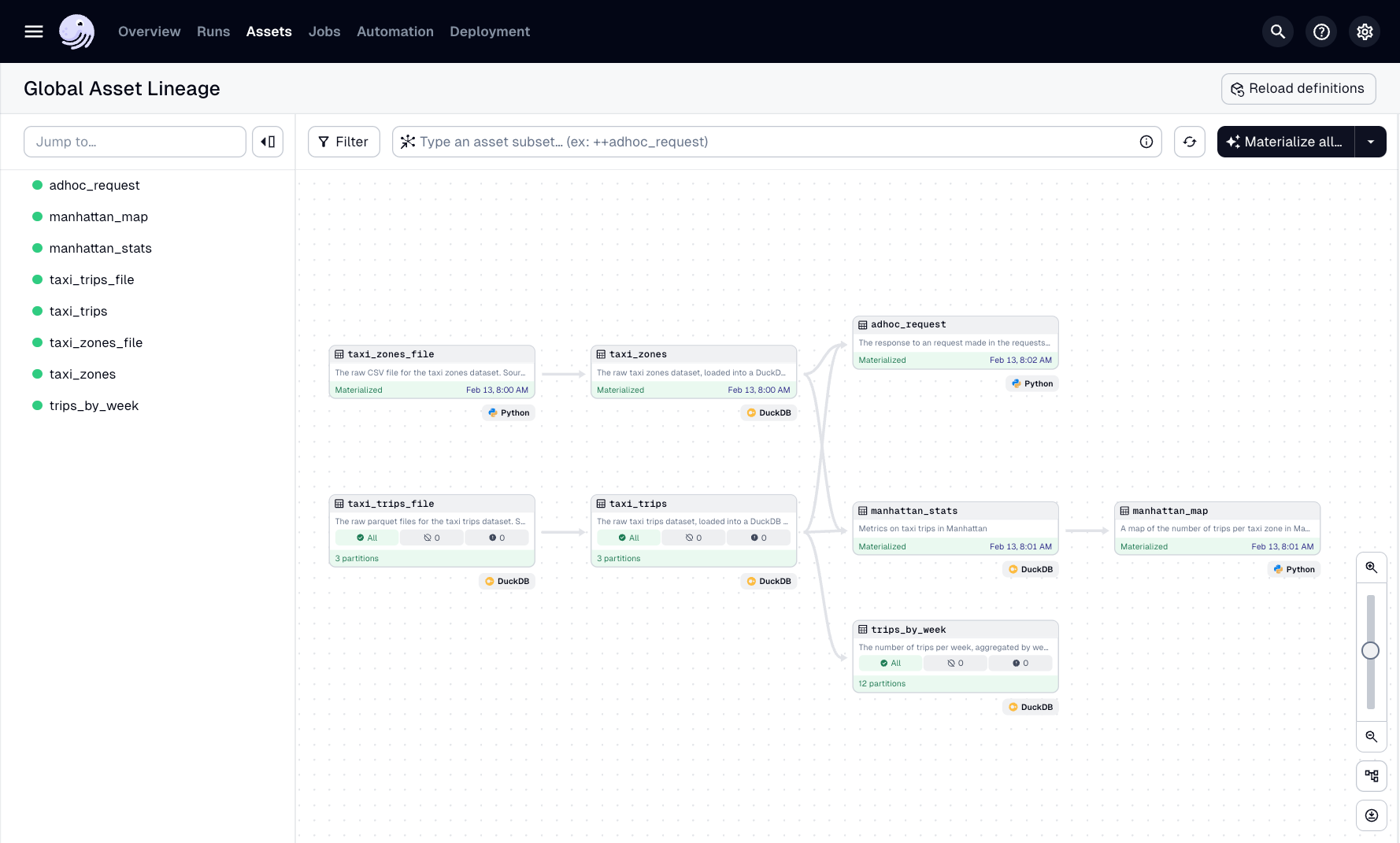Collapse the asset list sidebar panel

tap(268, 142)
